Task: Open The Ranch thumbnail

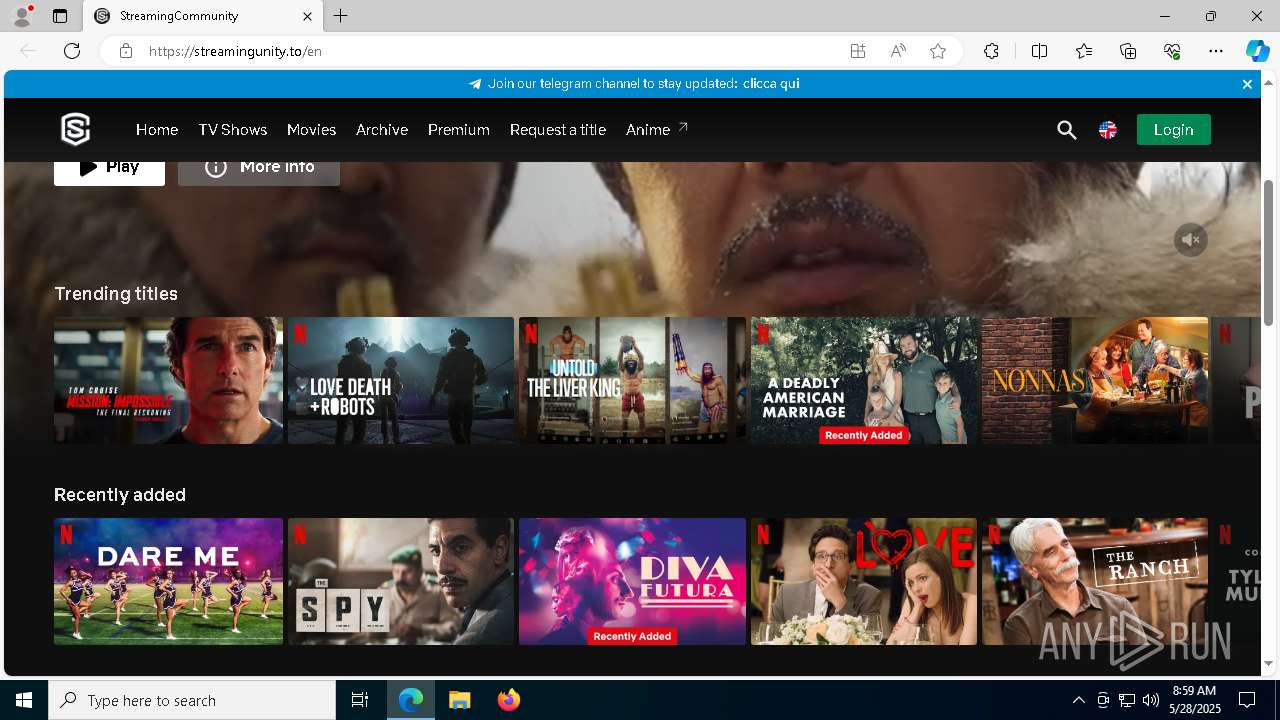Action: [1095, 581]
